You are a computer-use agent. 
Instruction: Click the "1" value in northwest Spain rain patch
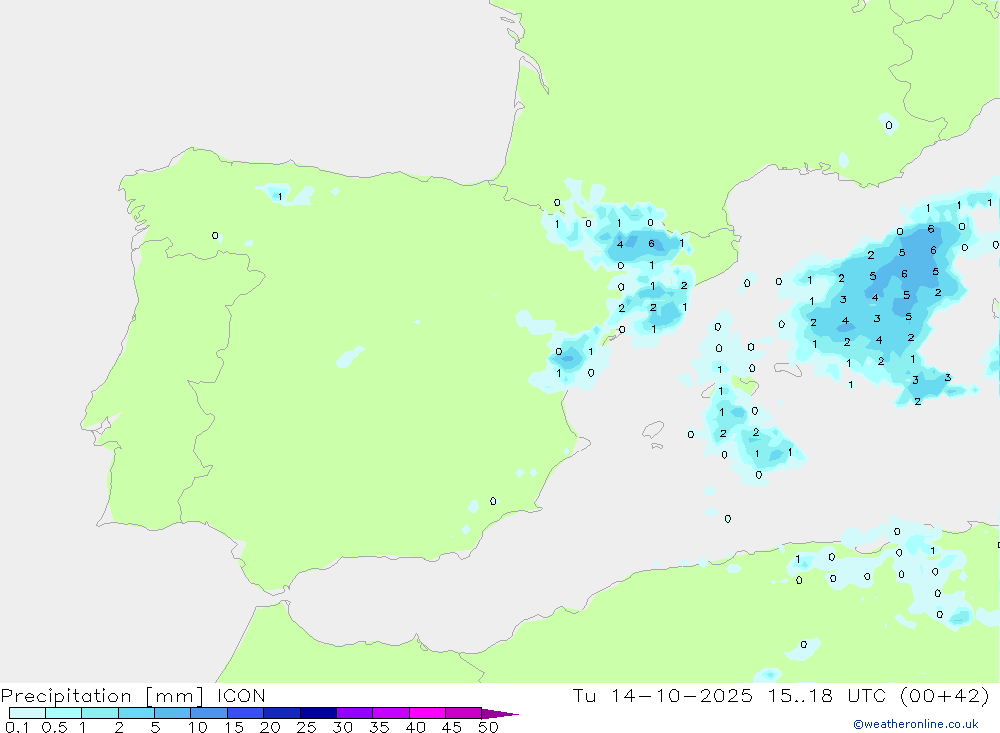pyautogui.click(x=280, y=196)
